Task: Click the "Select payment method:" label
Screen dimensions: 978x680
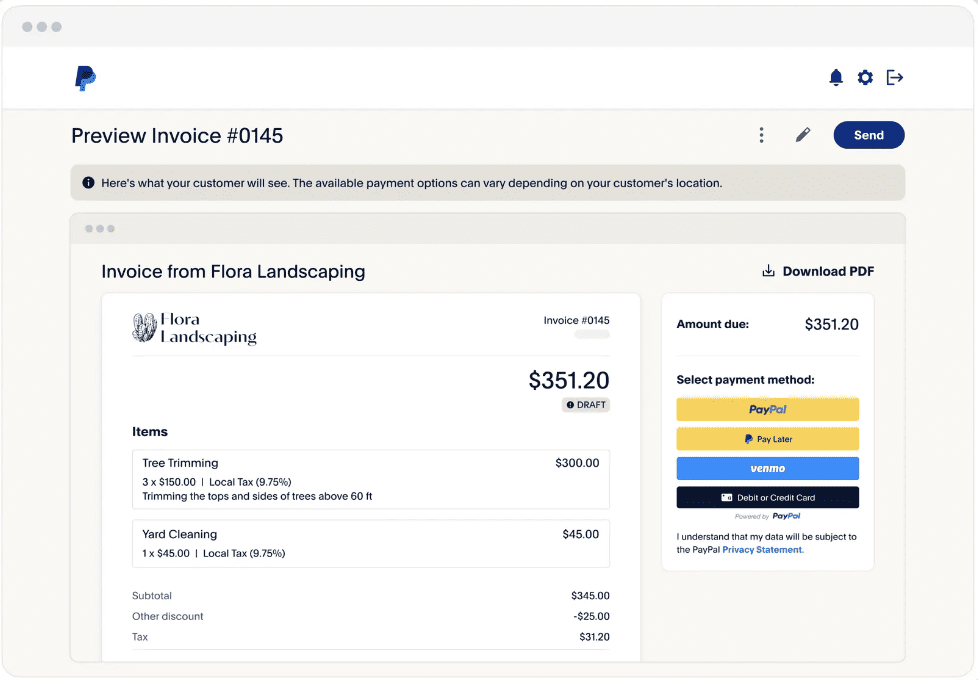Action: coord(745,380)
